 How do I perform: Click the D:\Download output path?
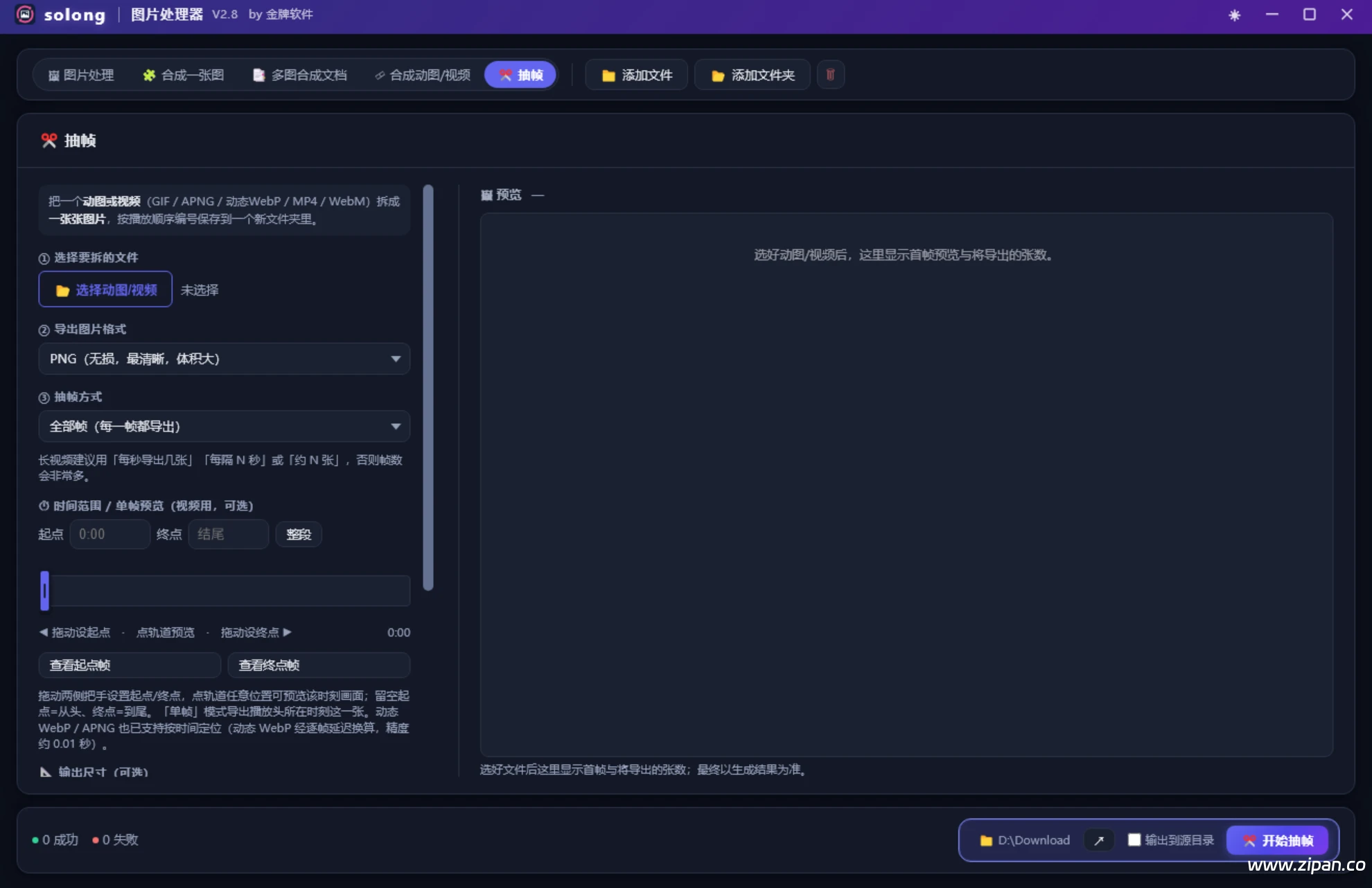1026,840
